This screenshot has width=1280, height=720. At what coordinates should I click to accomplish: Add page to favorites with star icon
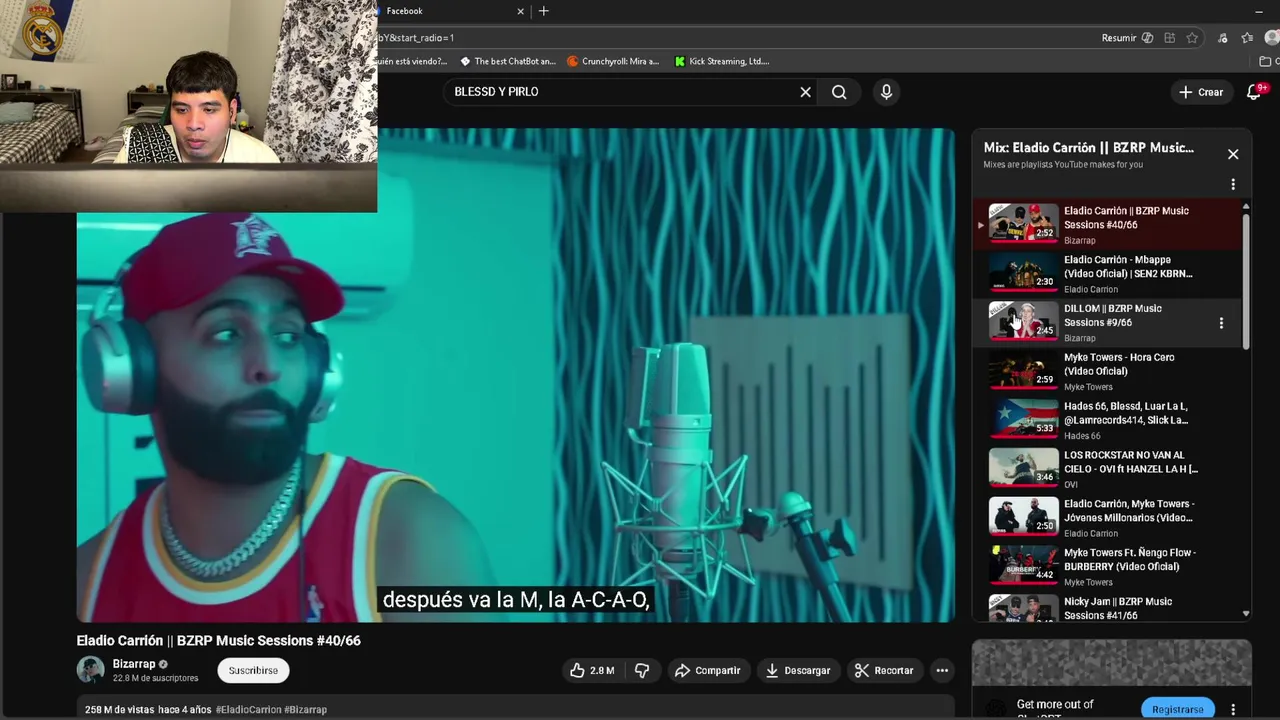[x=1192, y=38]
